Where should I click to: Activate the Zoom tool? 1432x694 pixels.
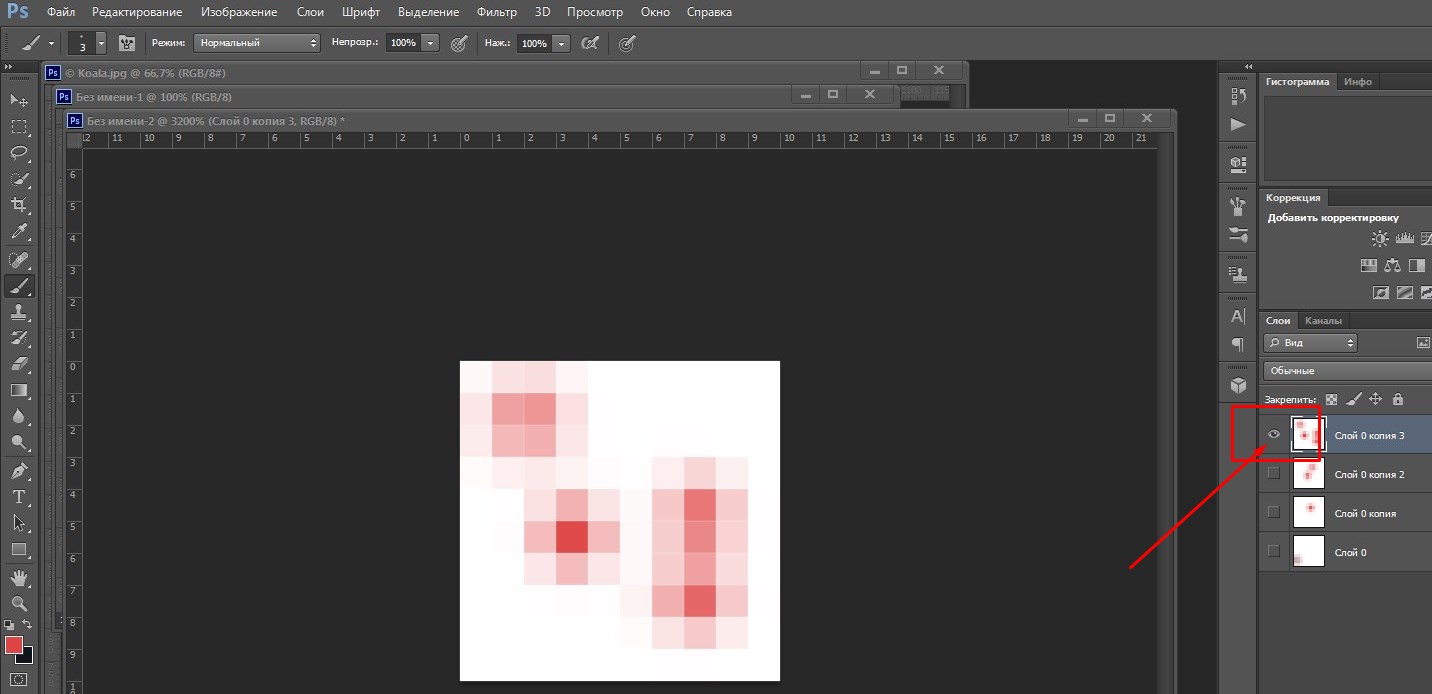coord(19,603)
